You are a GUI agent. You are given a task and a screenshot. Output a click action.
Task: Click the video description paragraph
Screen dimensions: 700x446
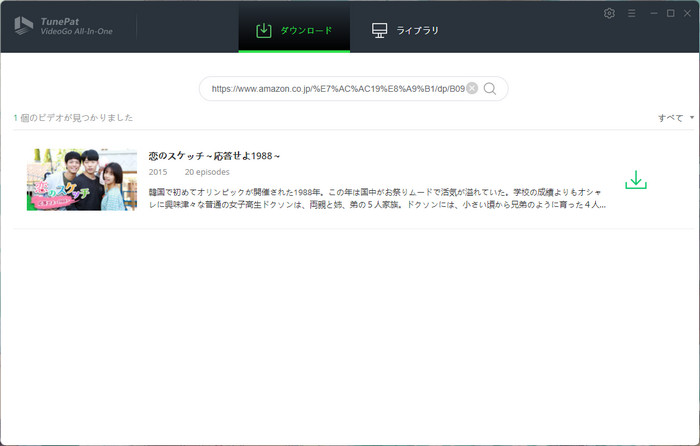point(377,198)
